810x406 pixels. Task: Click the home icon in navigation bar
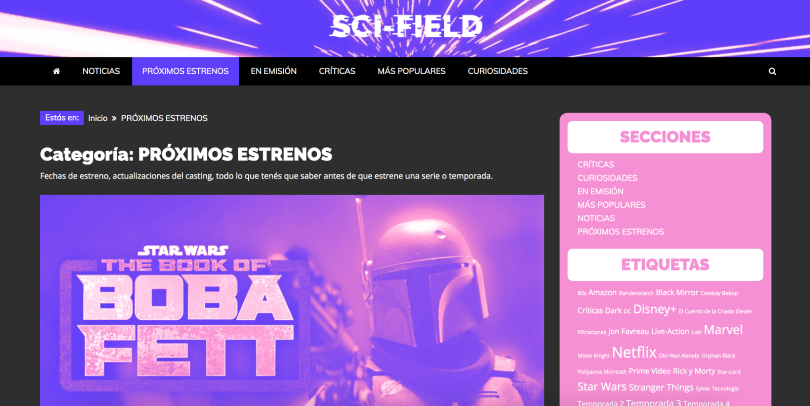coord(56,71)
